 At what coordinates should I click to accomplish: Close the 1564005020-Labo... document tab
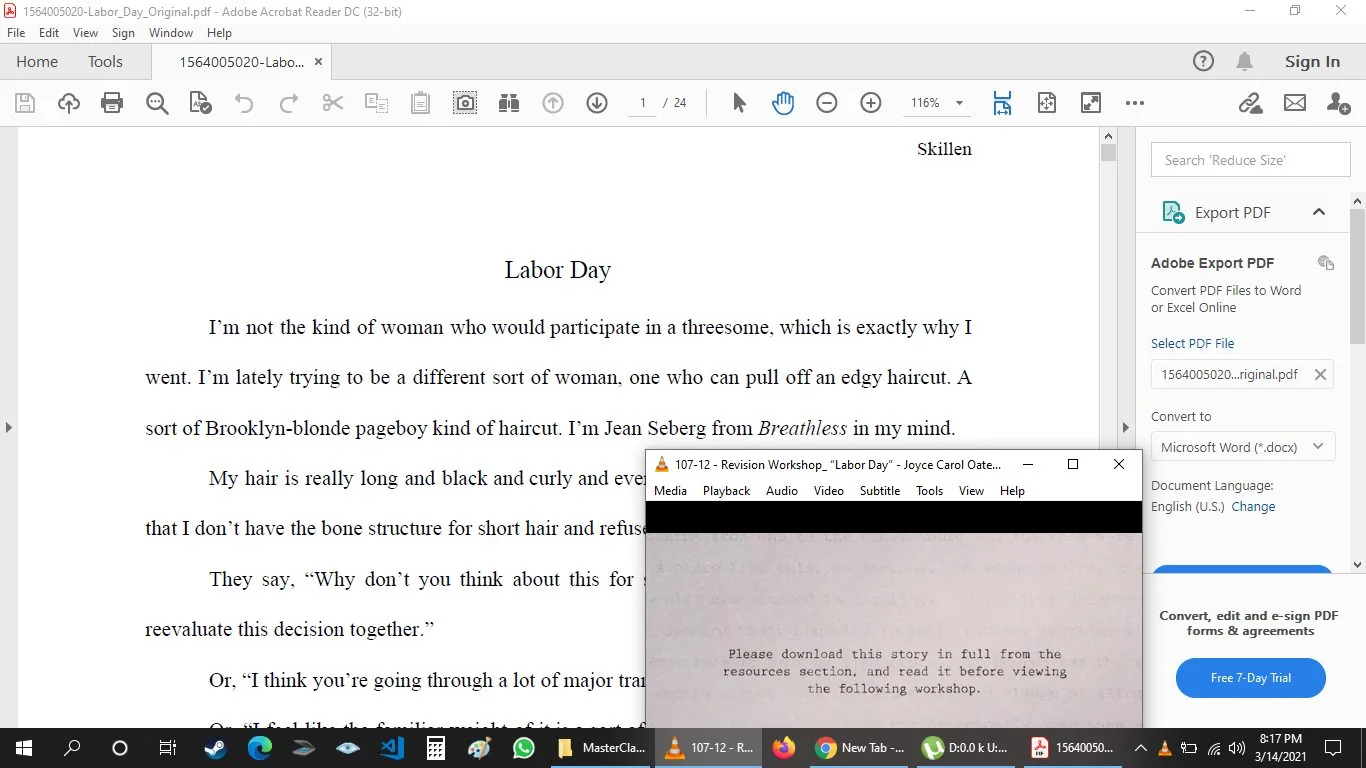coord(319,62)
